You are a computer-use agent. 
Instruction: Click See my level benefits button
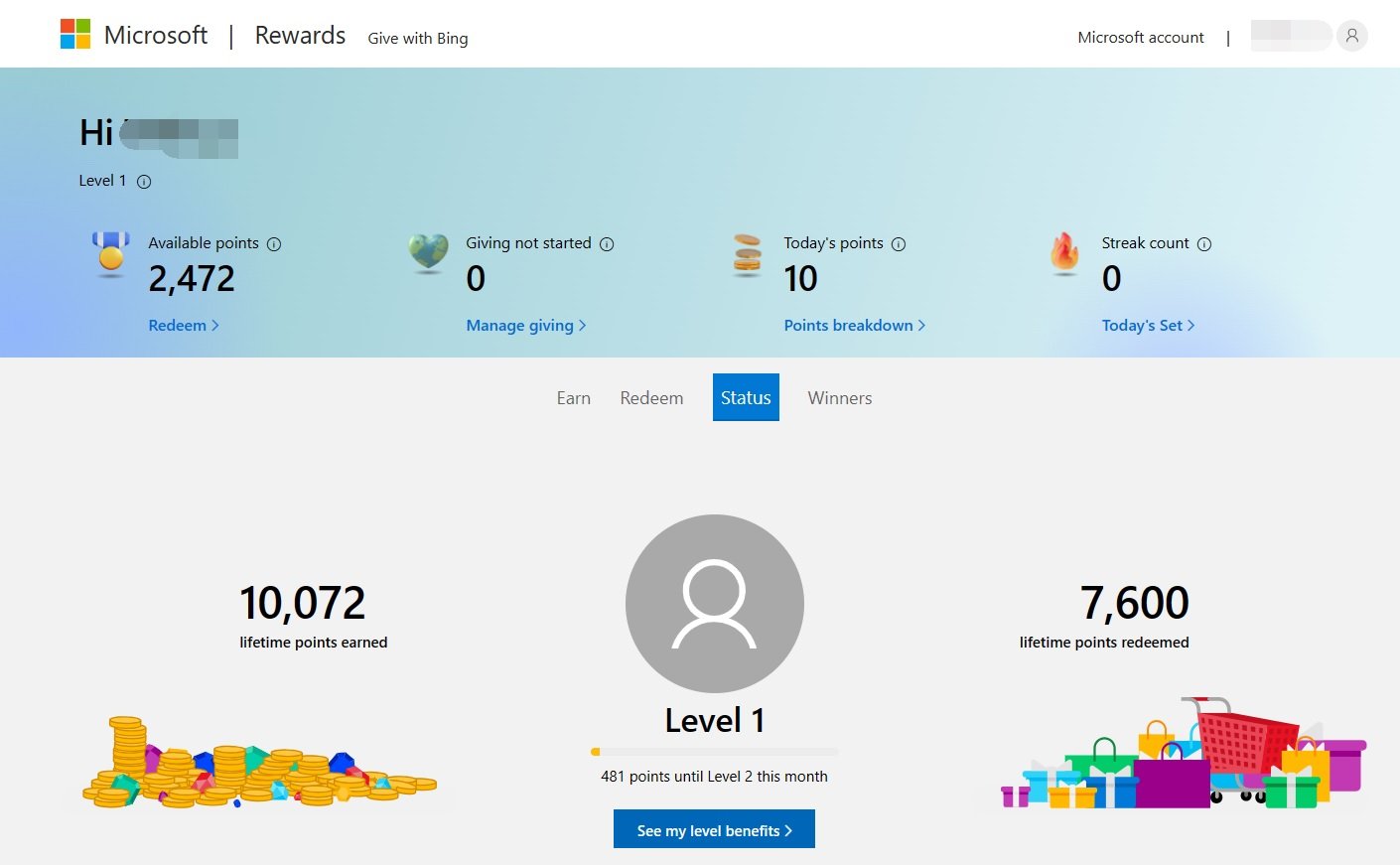(x=714, y=829)
